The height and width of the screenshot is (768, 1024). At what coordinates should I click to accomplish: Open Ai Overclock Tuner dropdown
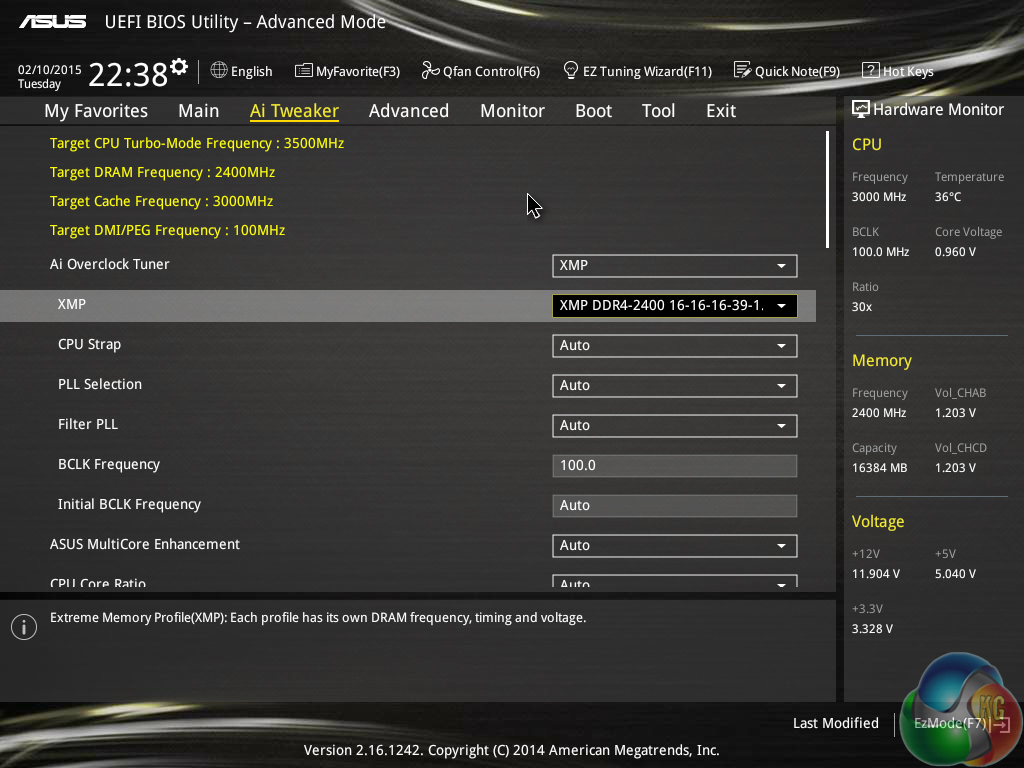675,266
